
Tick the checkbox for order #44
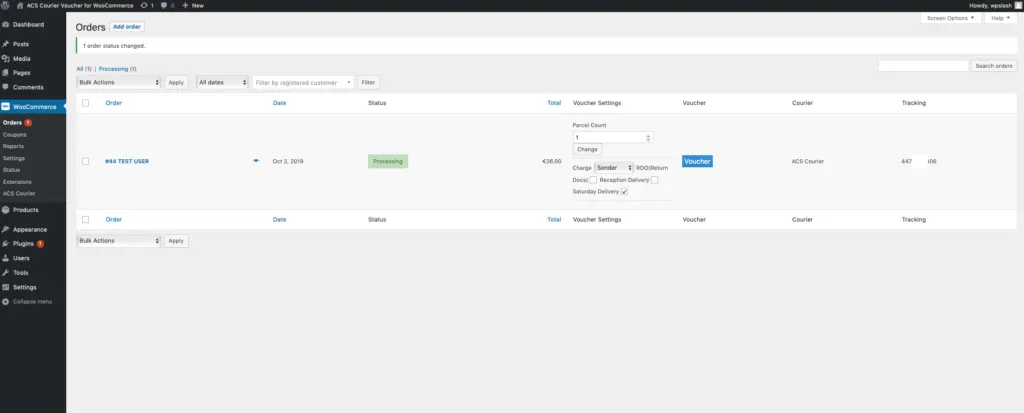[86, 161]
